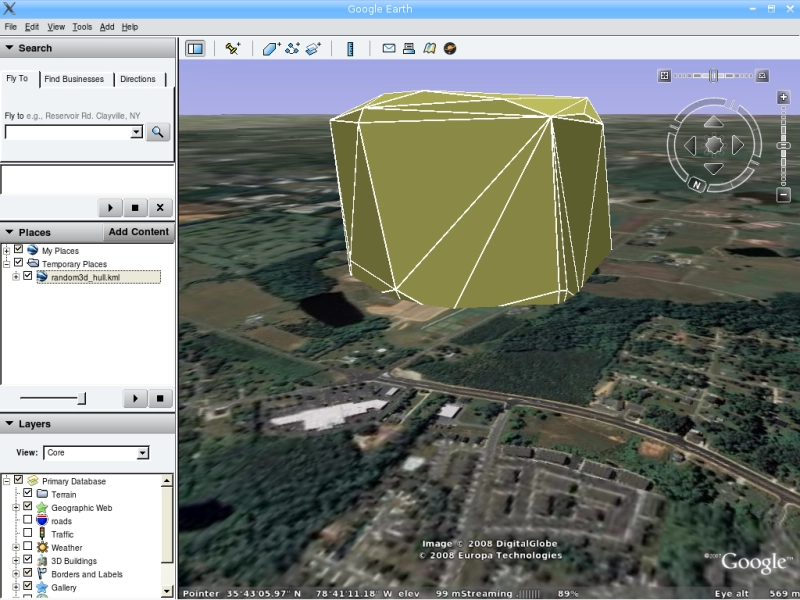The image size is (800, 600).
Task: Pan the view right with compass arrow
Action: pos(738,145)
